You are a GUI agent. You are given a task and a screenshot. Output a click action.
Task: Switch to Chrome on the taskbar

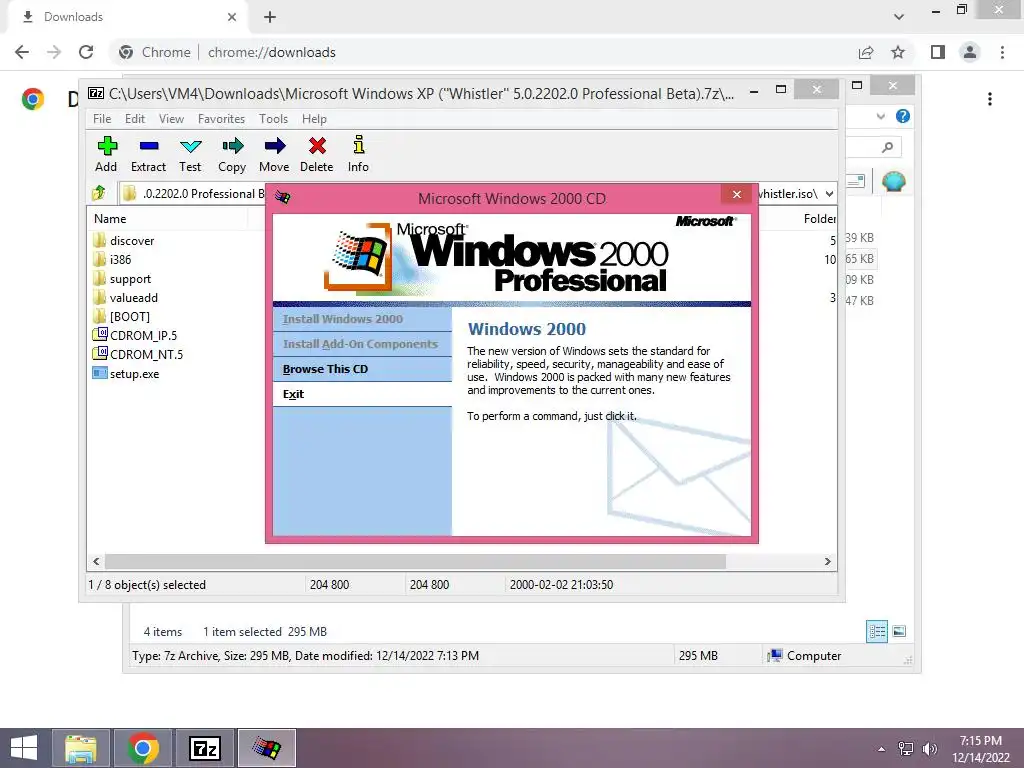click(143, 748)
